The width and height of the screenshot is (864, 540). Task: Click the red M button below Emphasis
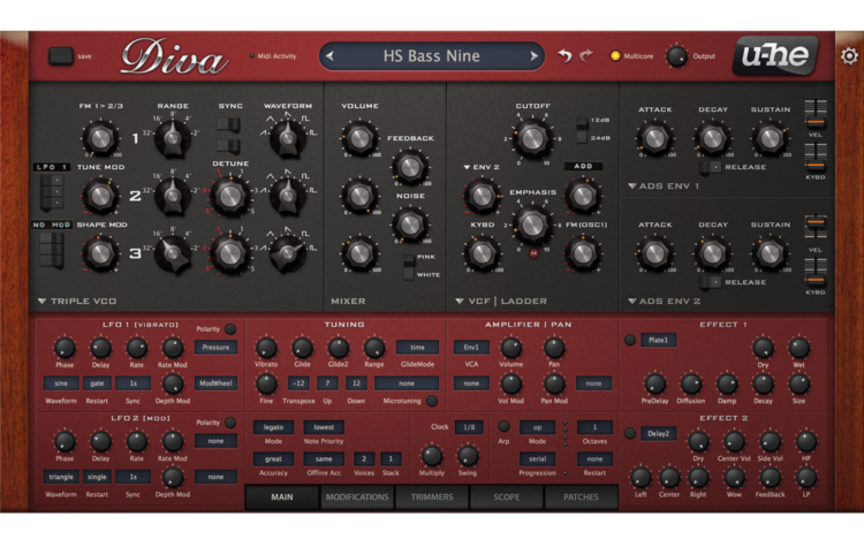pos(533,253)
